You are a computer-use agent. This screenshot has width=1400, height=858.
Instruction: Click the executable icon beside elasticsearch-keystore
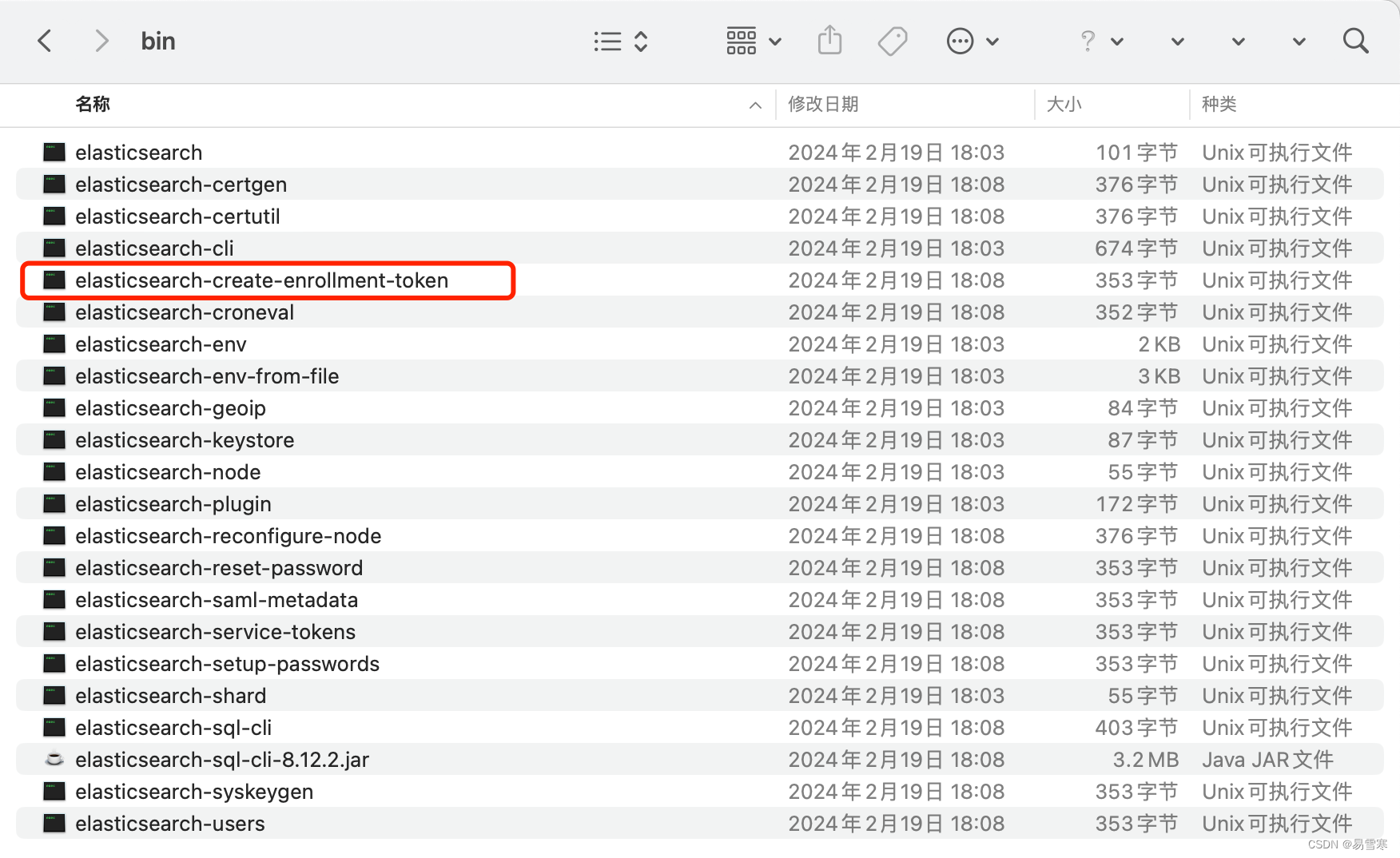[53, 439]
